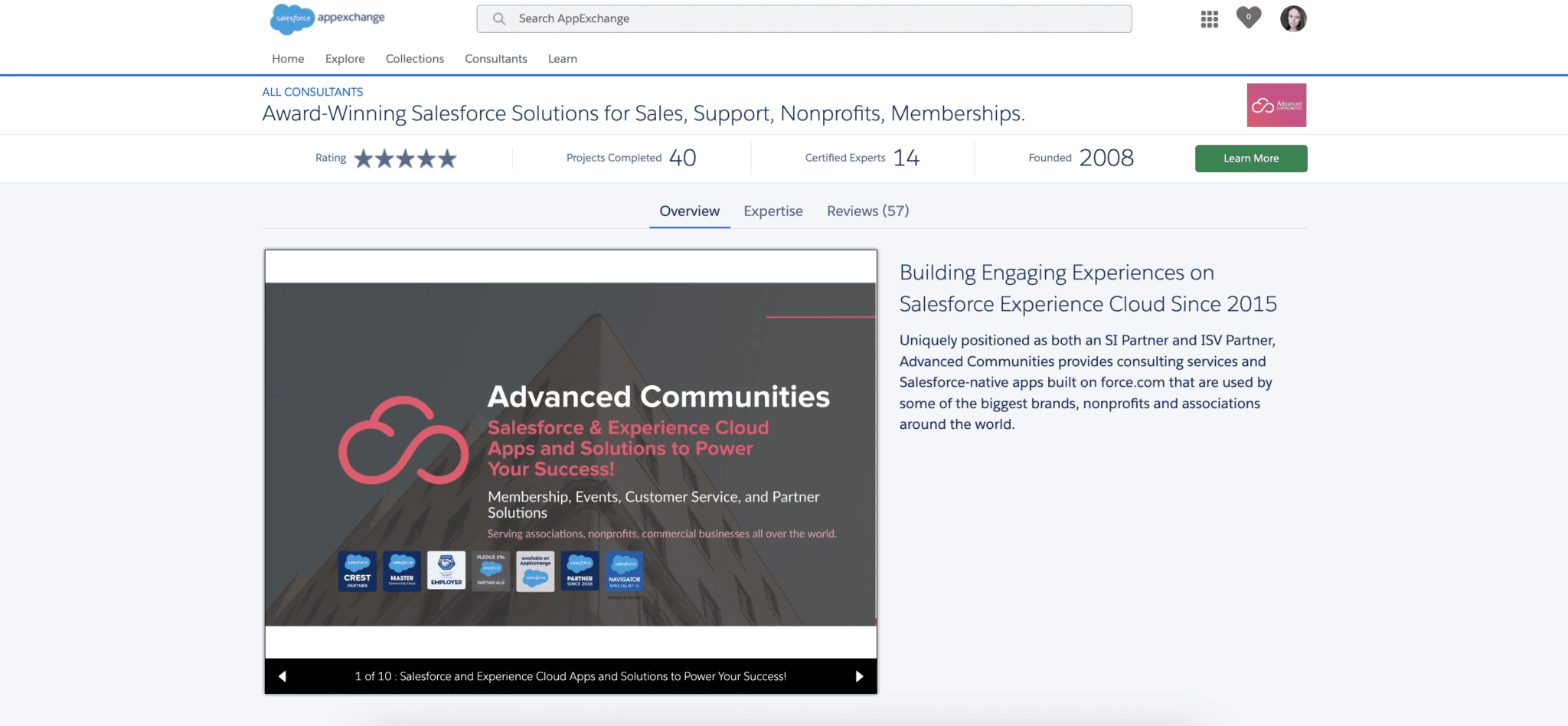1568x726 pixels.
Task: Open your profile avatar menu
Action: [x=1293, y=18]
